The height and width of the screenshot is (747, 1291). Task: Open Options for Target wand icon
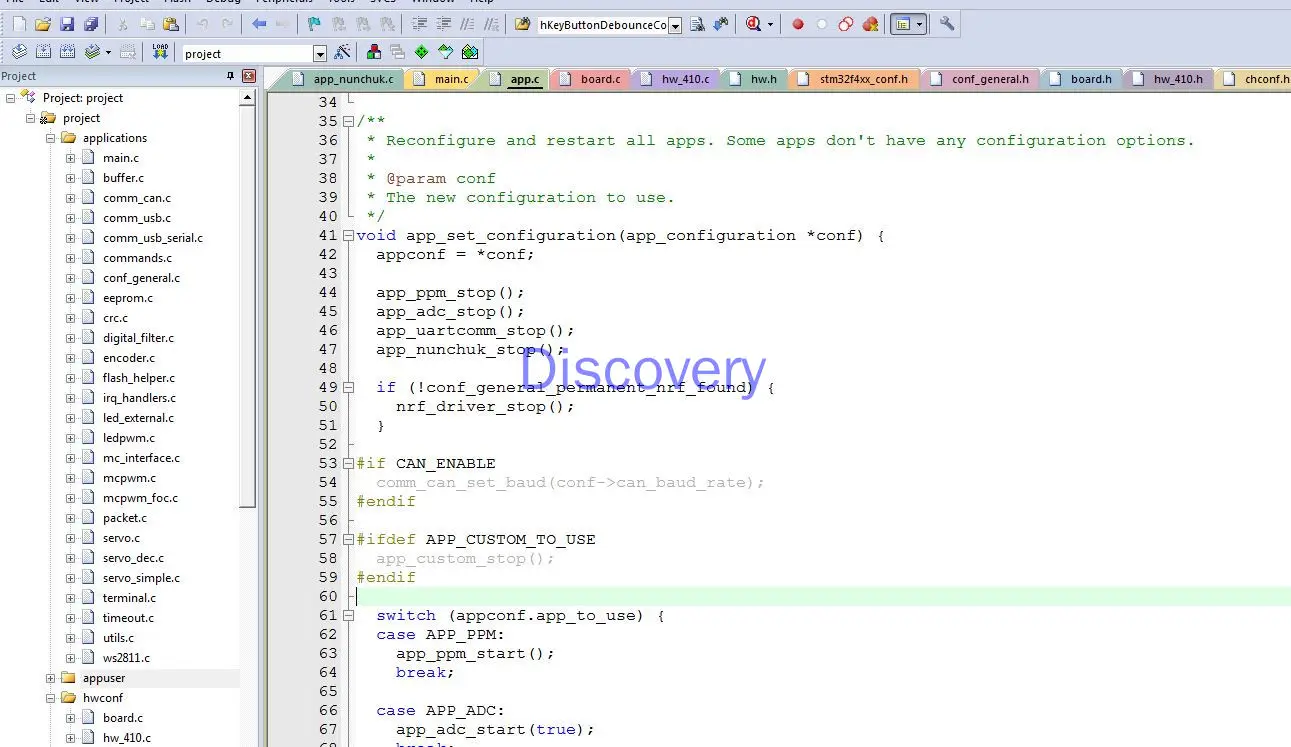click(343, 52)
